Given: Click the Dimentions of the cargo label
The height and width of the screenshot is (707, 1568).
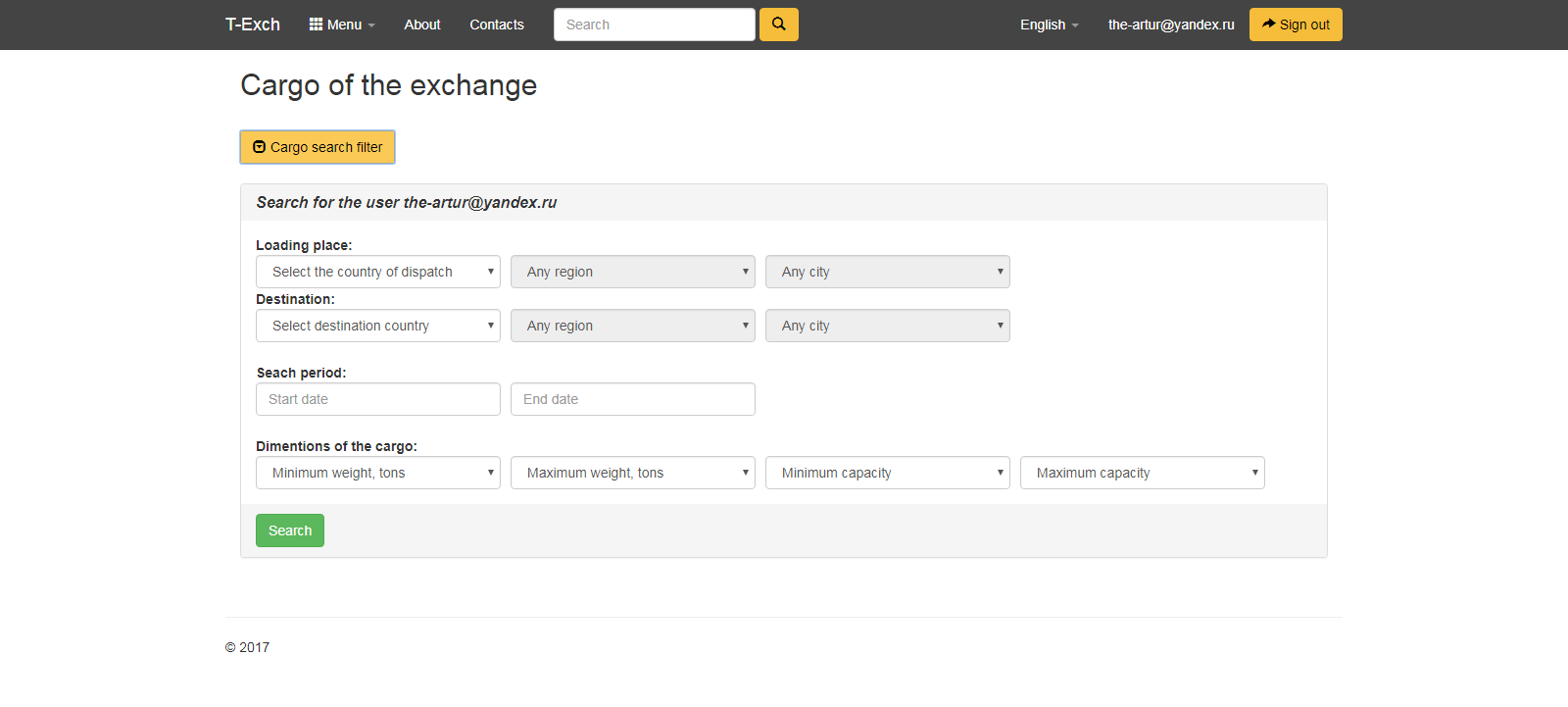Looking at the screenshot, I should point(336,446).
